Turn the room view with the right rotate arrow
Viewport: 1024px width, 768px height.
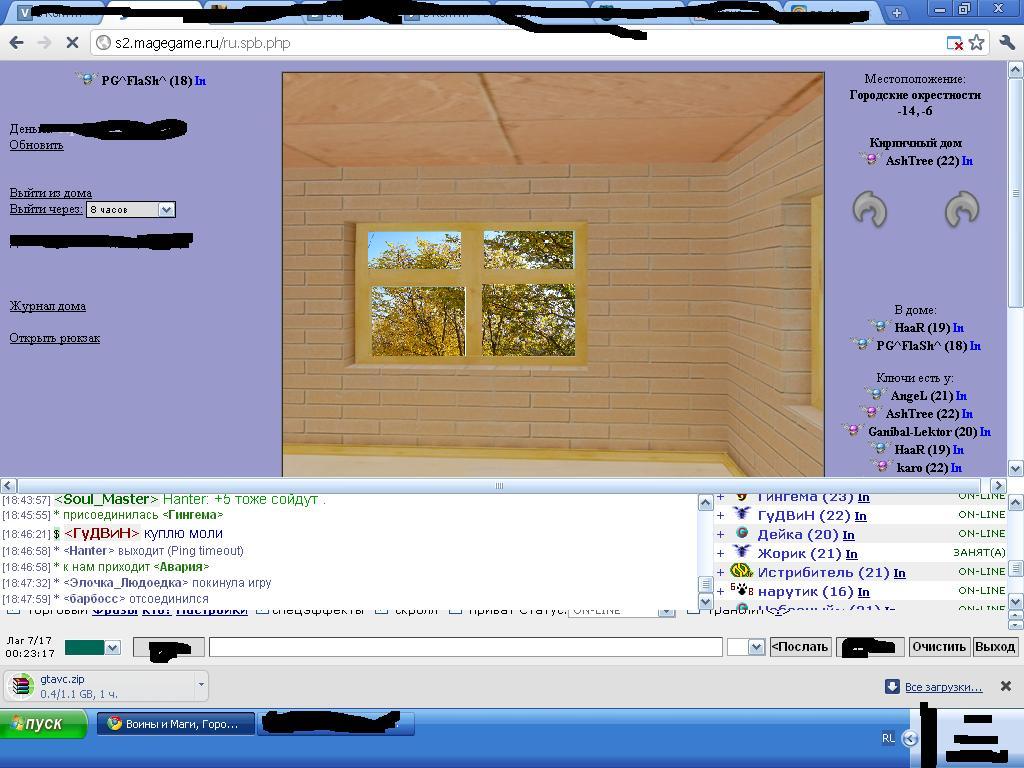(962, 209)
